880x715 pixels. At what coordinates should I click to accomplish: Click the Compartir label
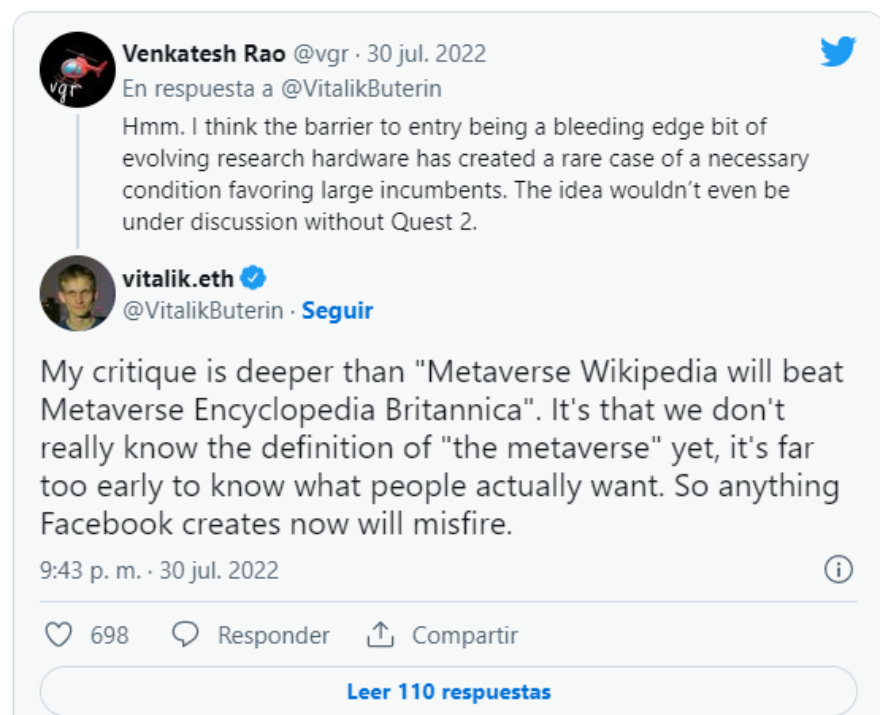[465, 635]
